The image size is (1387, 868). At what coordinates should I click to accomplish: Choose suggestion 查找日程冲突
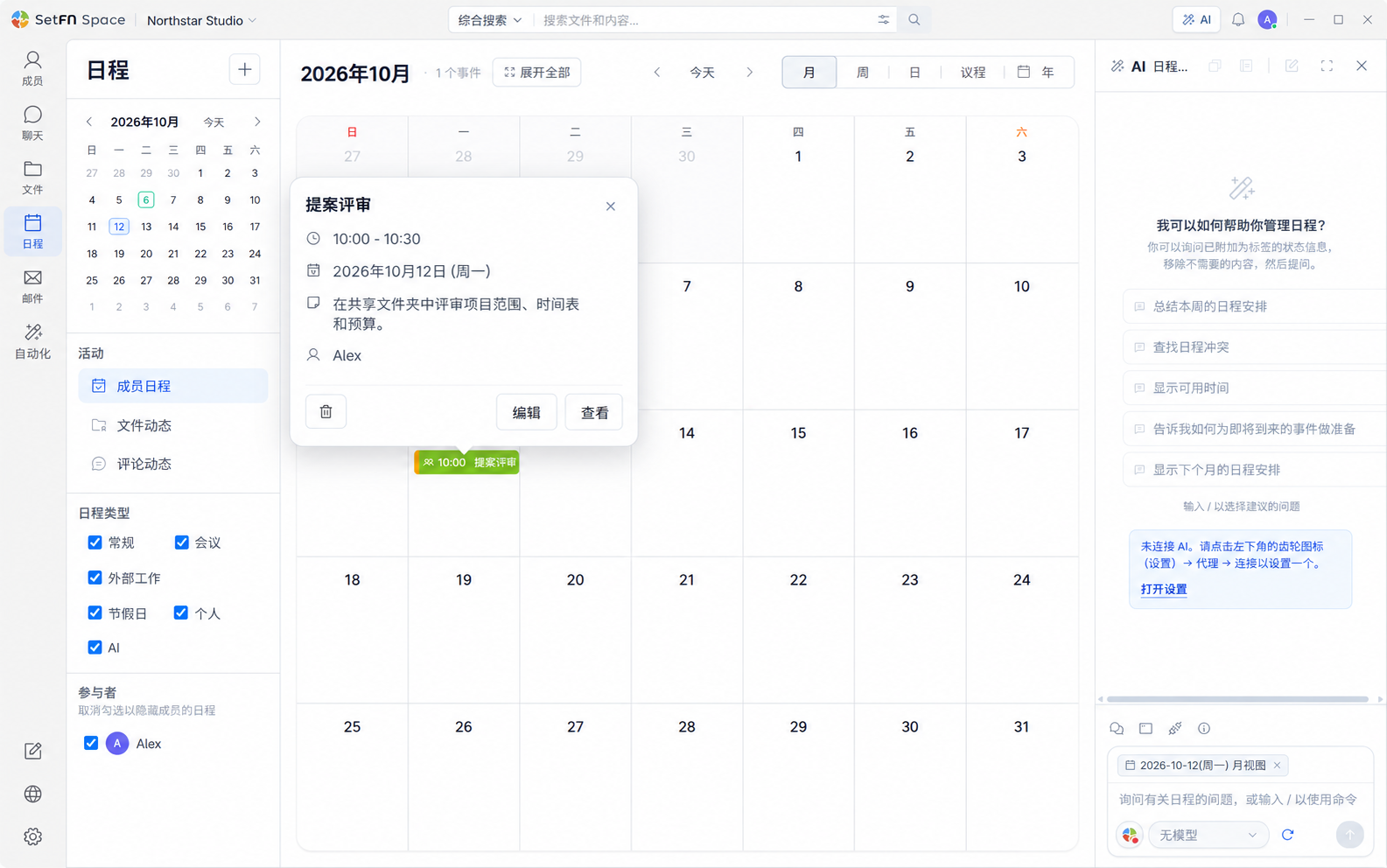pyautogui.click(x=1254, y=347)
